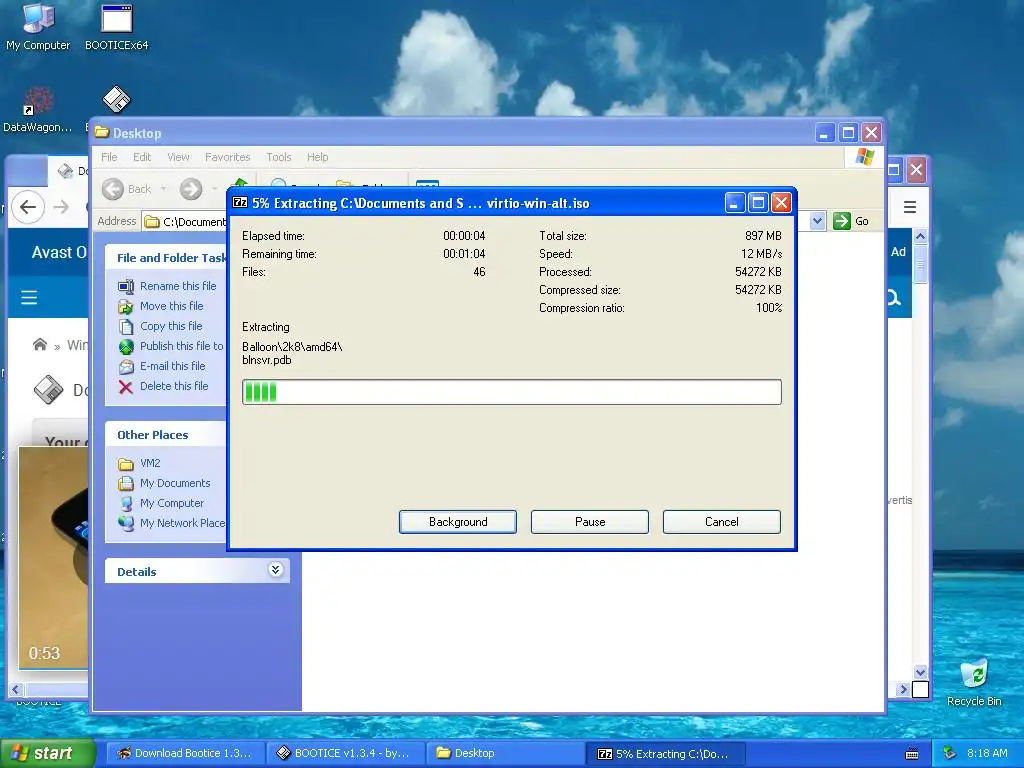This screenshot has width=1024, height=768.
Task: Click the video thumbnail showing 0:53
Action: [53, 558]
